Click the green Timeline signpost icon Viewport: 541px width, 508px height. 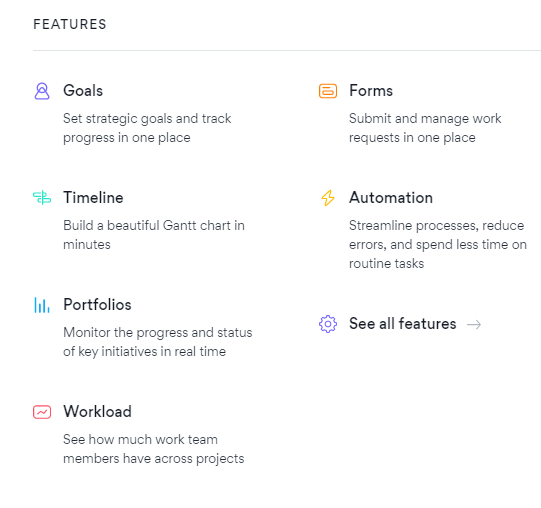pos(42,198)
